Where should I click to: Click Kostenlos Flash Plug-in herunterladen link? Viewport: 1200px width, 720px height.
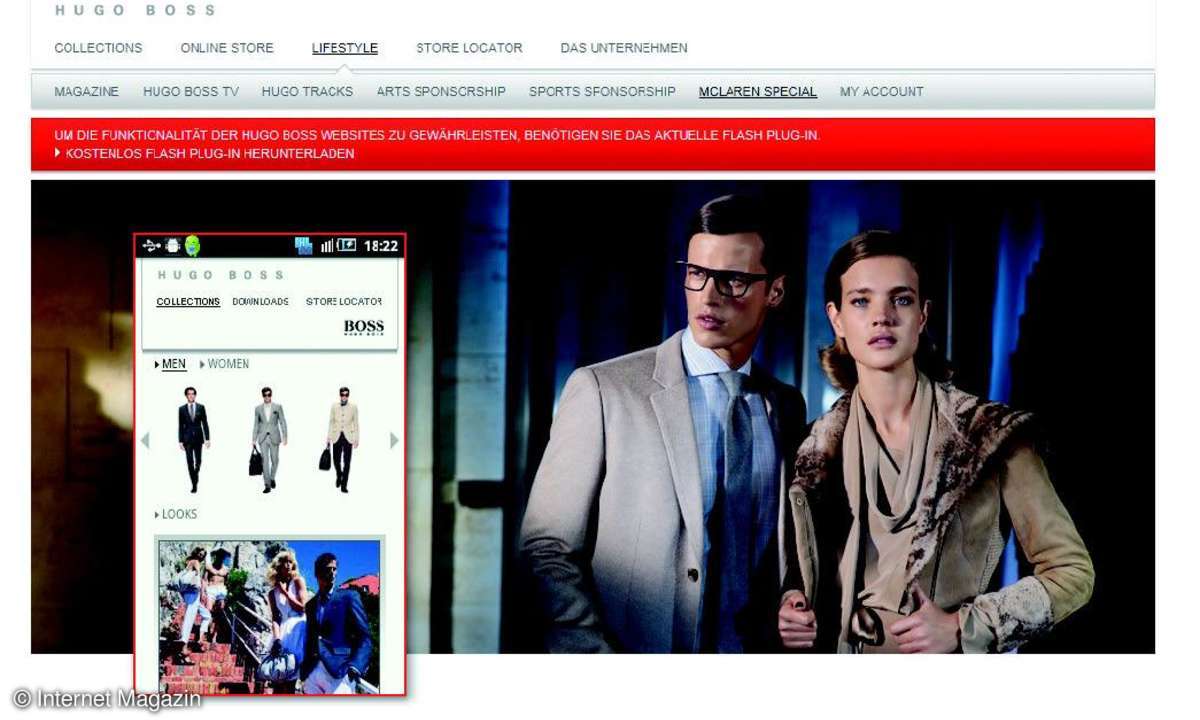point(210,154)
